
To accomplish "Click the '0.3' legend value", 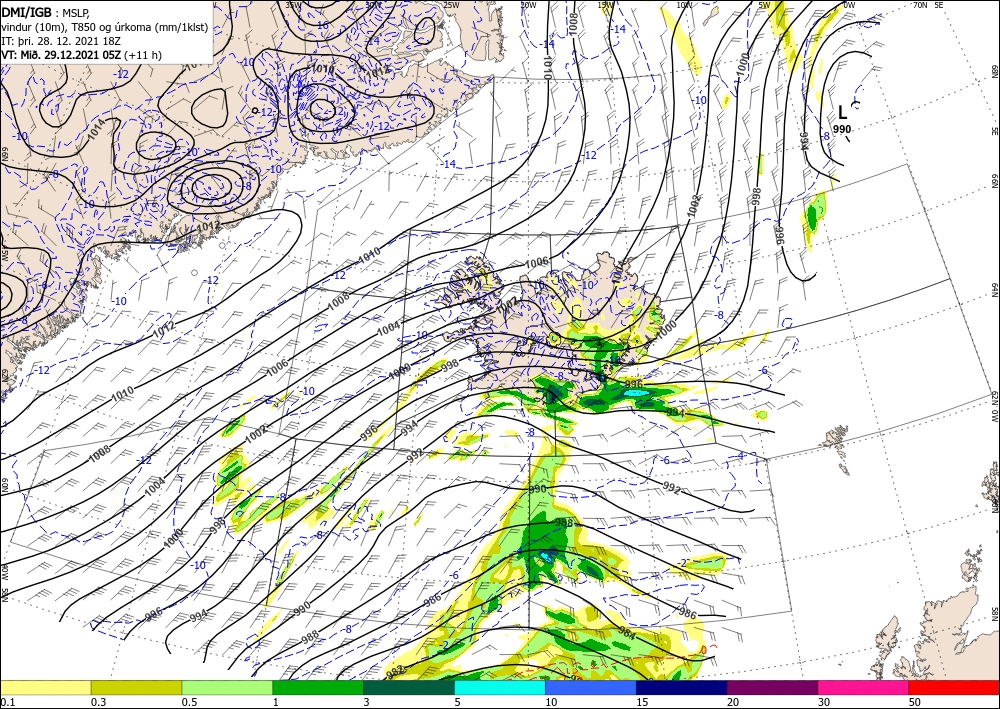I will [x=98, y=702].
